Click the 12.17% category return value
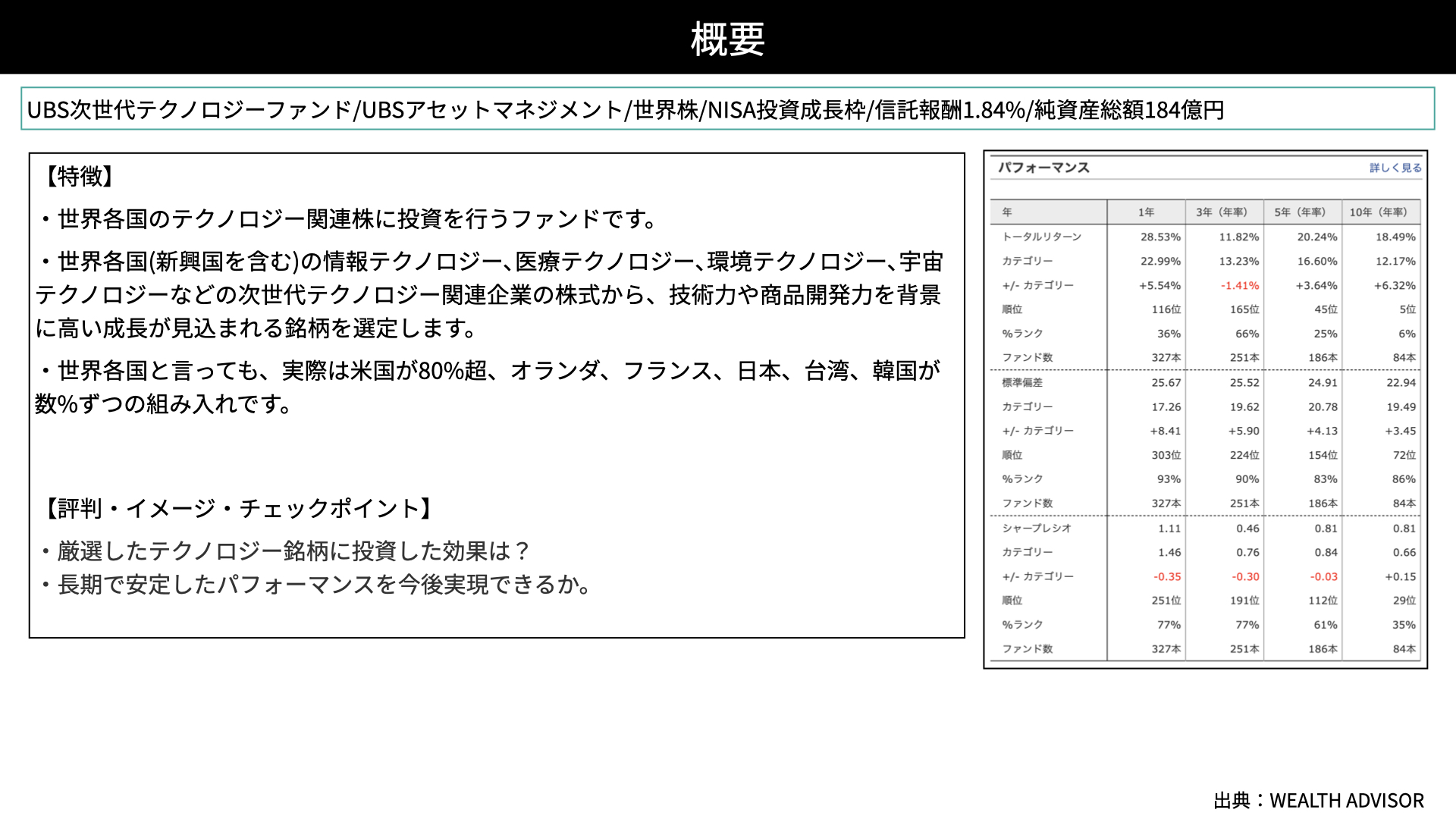 [1395, 261]
